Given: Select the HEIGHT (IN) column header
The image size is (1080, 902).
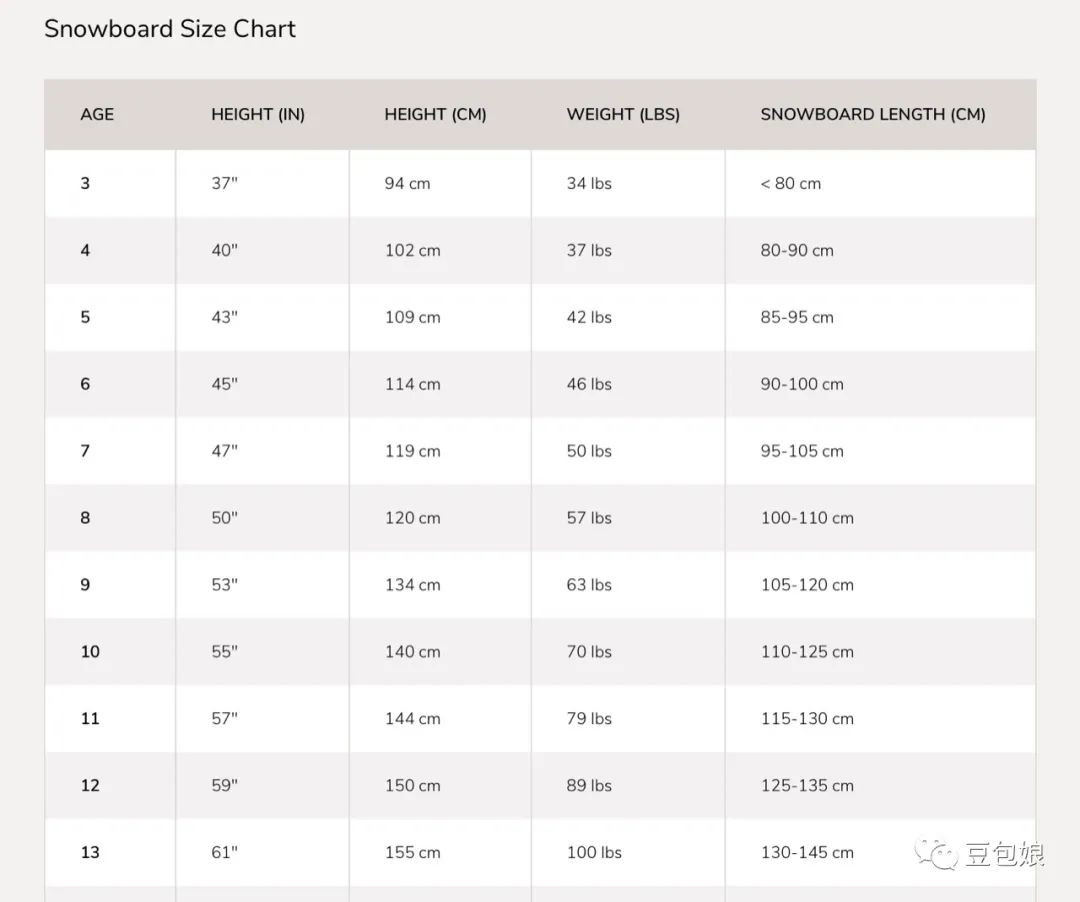Looking at the screenshot, I should click(x=258, y=114).
